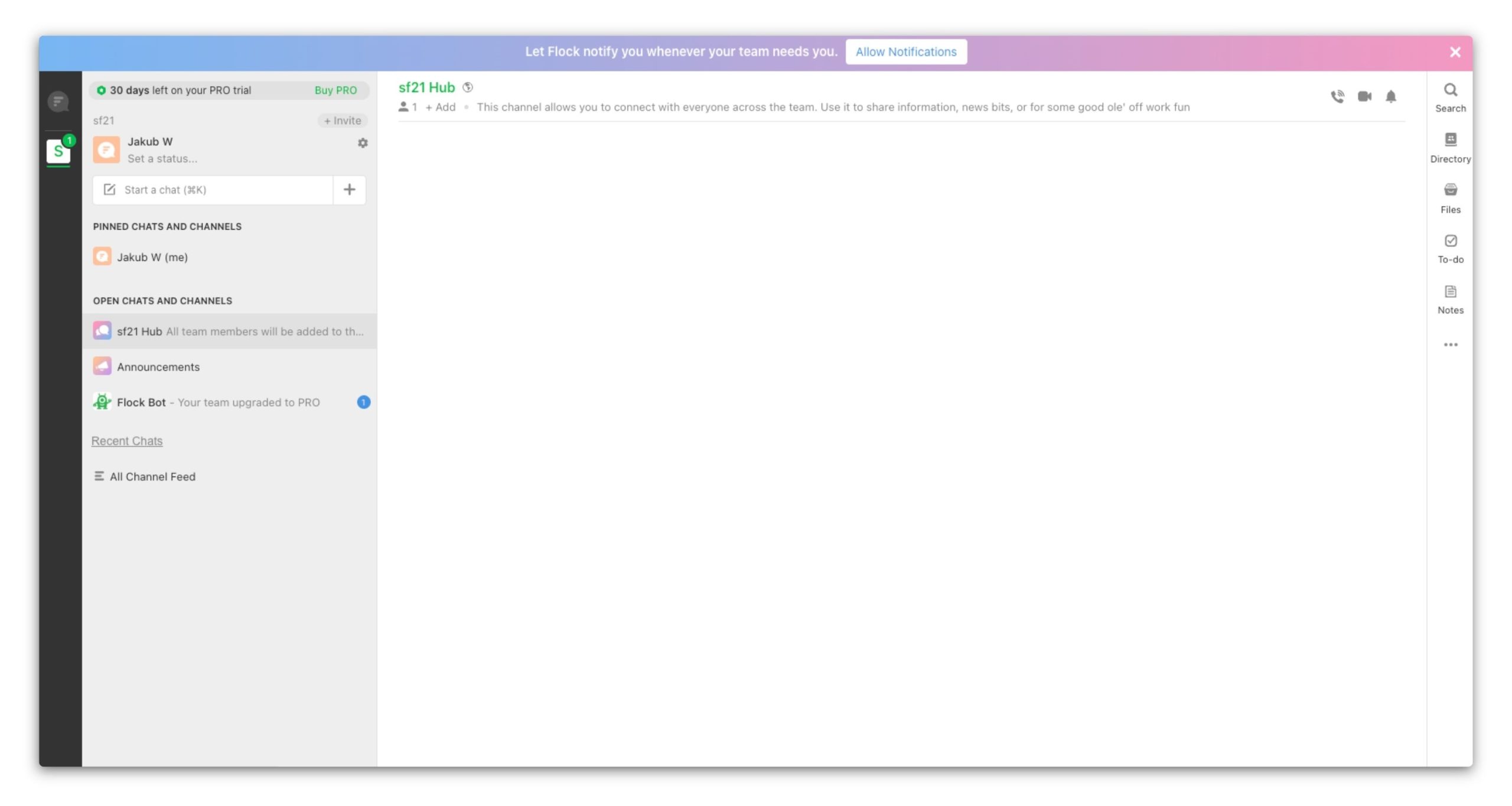Screen dimensions: 1512x806
Task: Open All Channel Feed
Action: (152, 477)
